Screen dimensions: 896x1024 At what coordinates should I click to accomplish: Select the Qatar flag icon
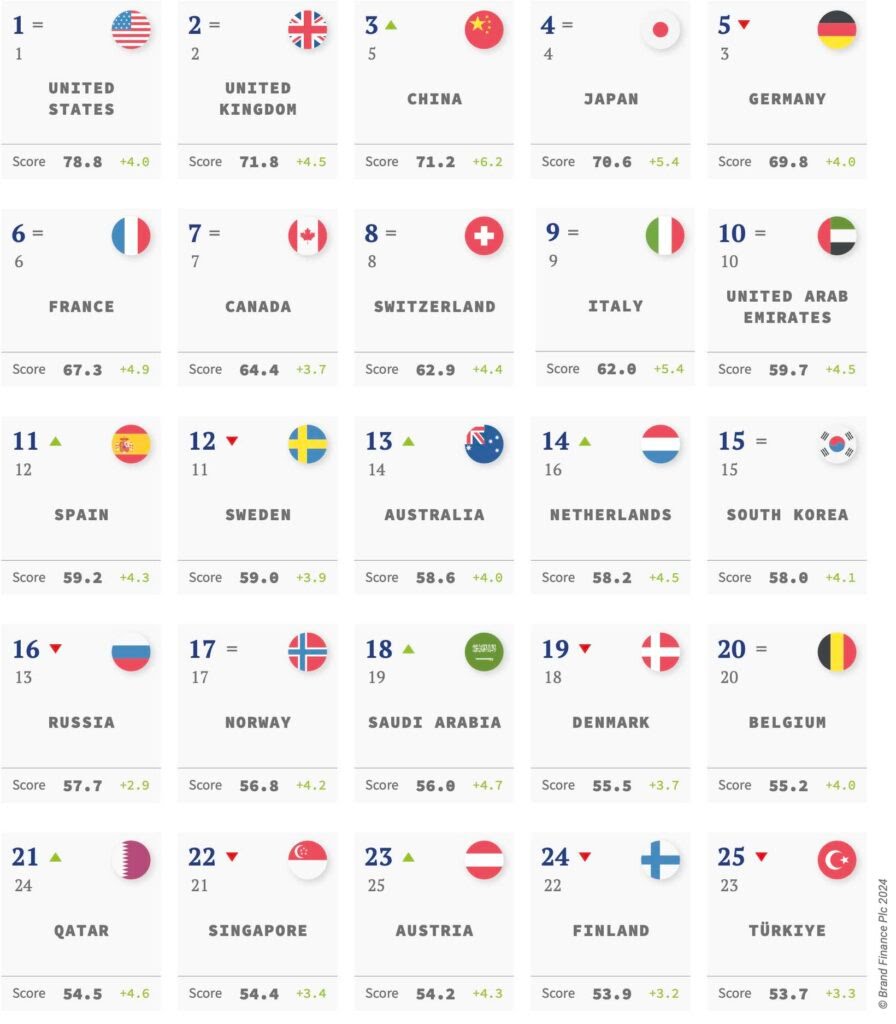[x=131, y=860]
